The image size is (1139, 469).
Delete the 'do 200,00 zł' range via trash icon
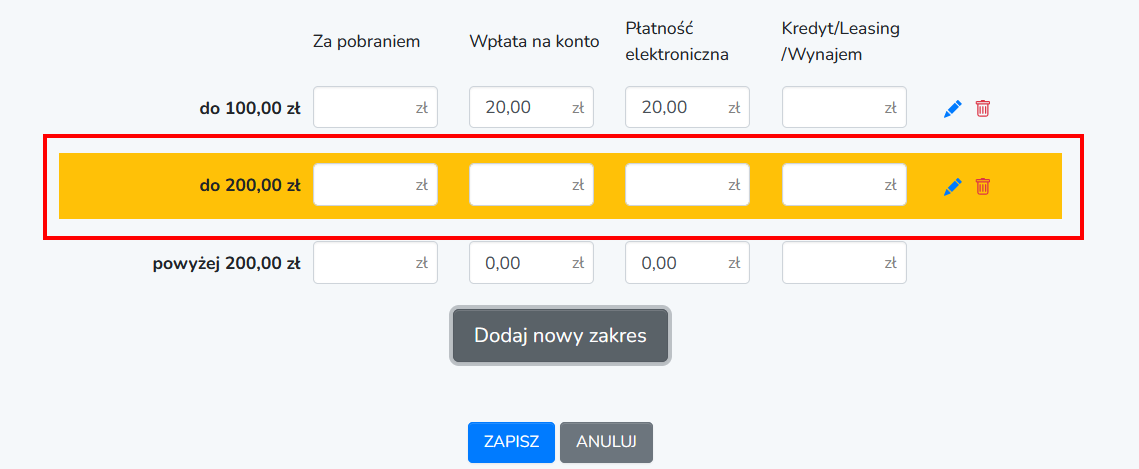[x=982, y=187]
